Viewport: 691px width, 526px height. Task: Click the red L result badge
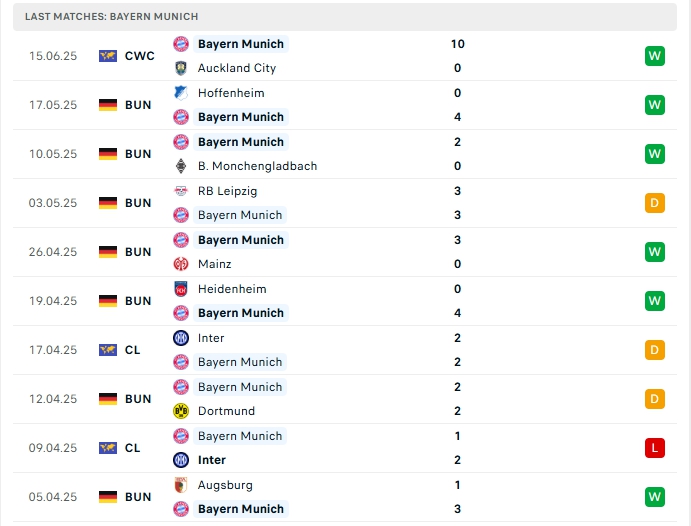tap(655, 448)
